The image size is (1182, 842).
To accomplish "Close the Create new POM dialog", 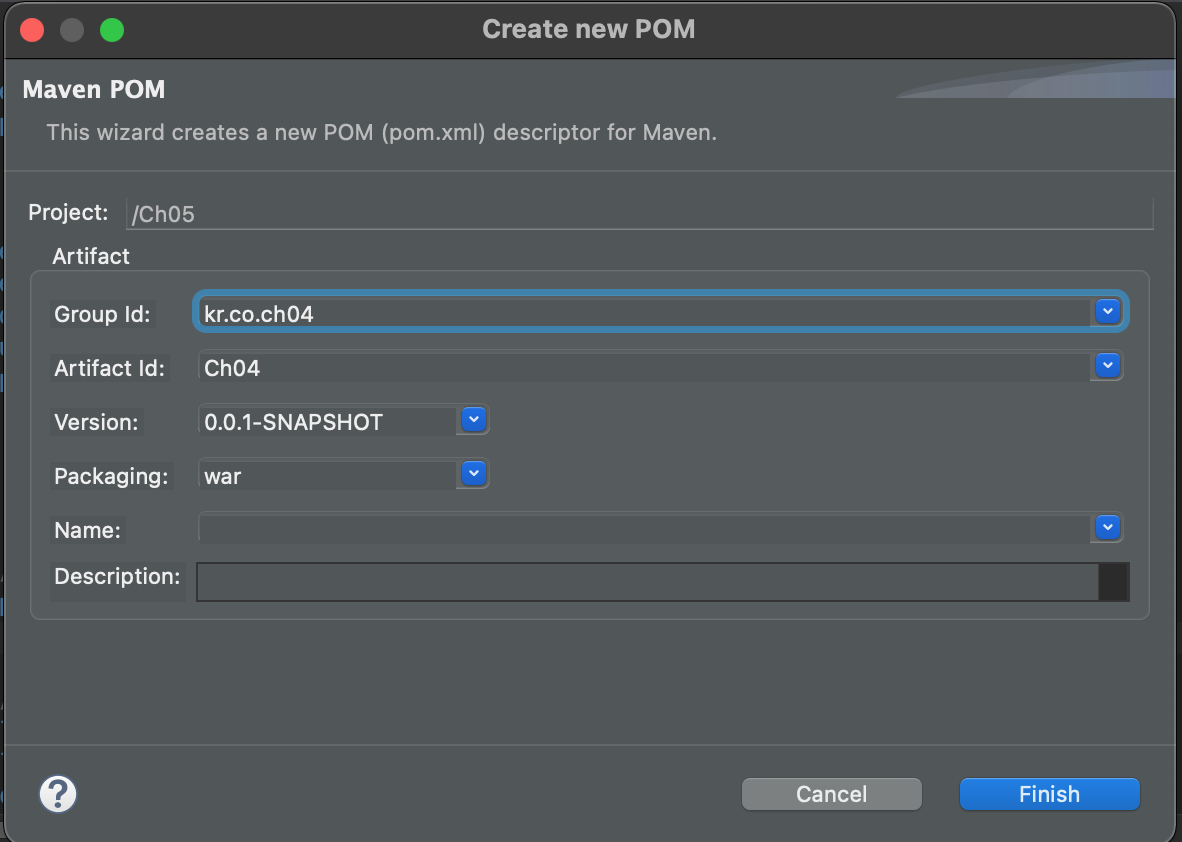I will pyautogui.click(x=32, y=30).
